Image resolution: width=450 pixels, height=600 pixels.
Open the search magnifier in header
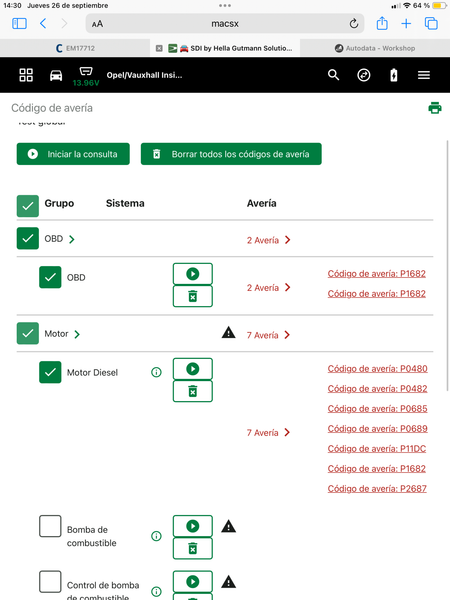point(333,75)
